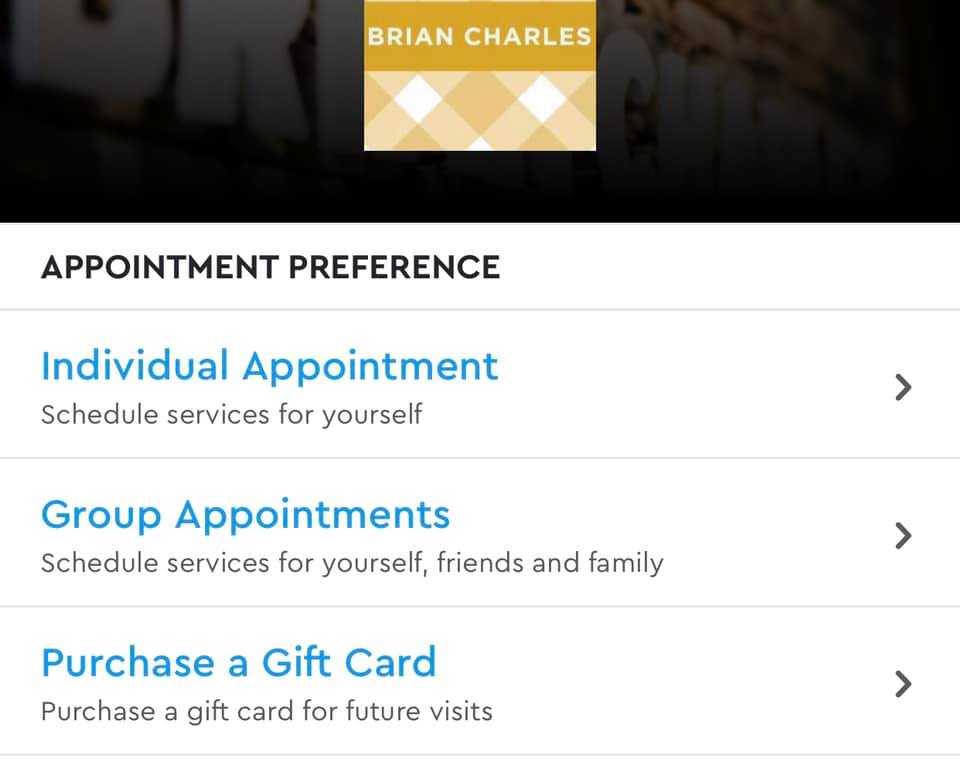Click the arrow icon for Individual Appointment
Image resolution: width=960 pixels, height=782 pixels.
[x=903, y=387]
